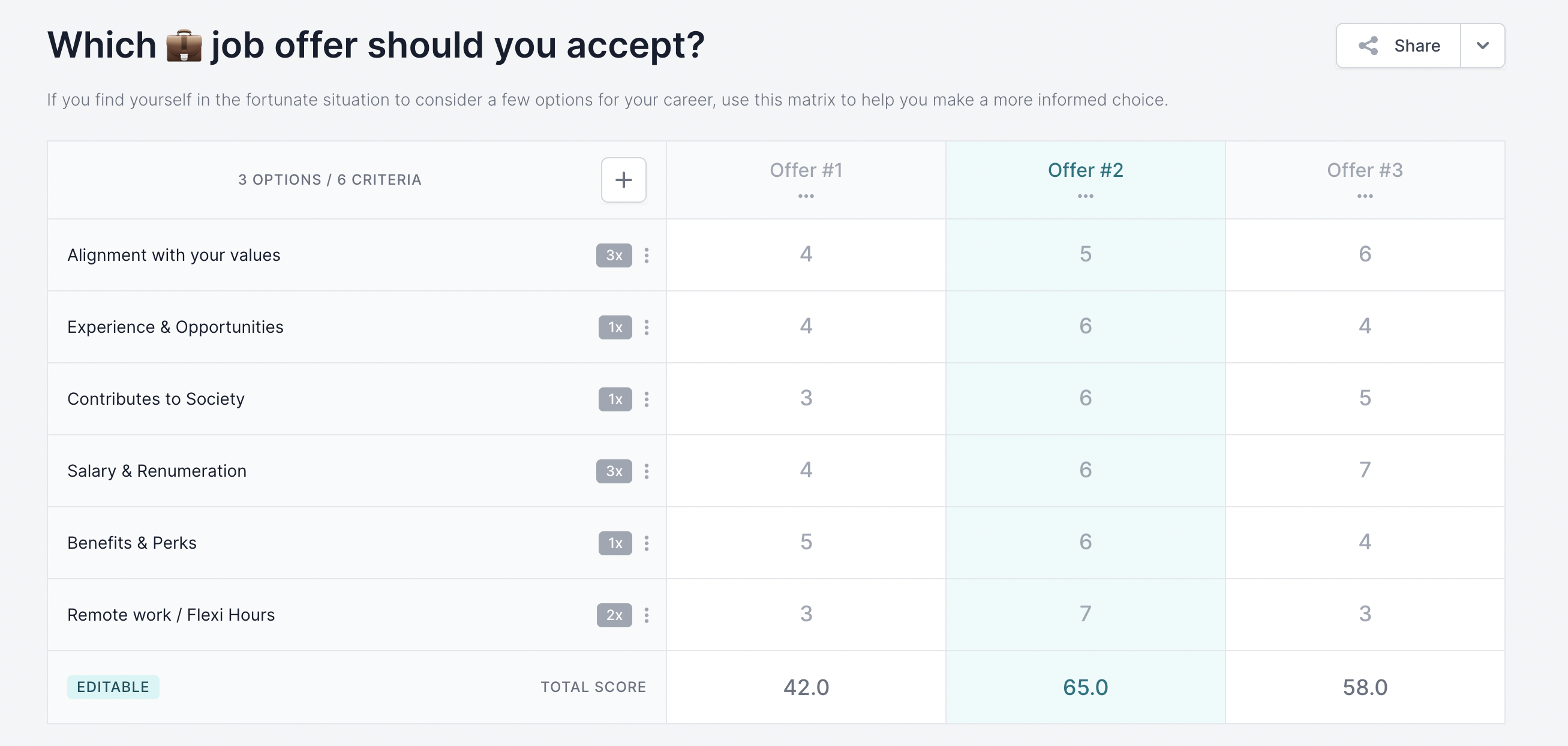Edit Offer #2 score for Benefits & Perks
This screenshot has width=1568, height=746.
(x=1085, y=542)
